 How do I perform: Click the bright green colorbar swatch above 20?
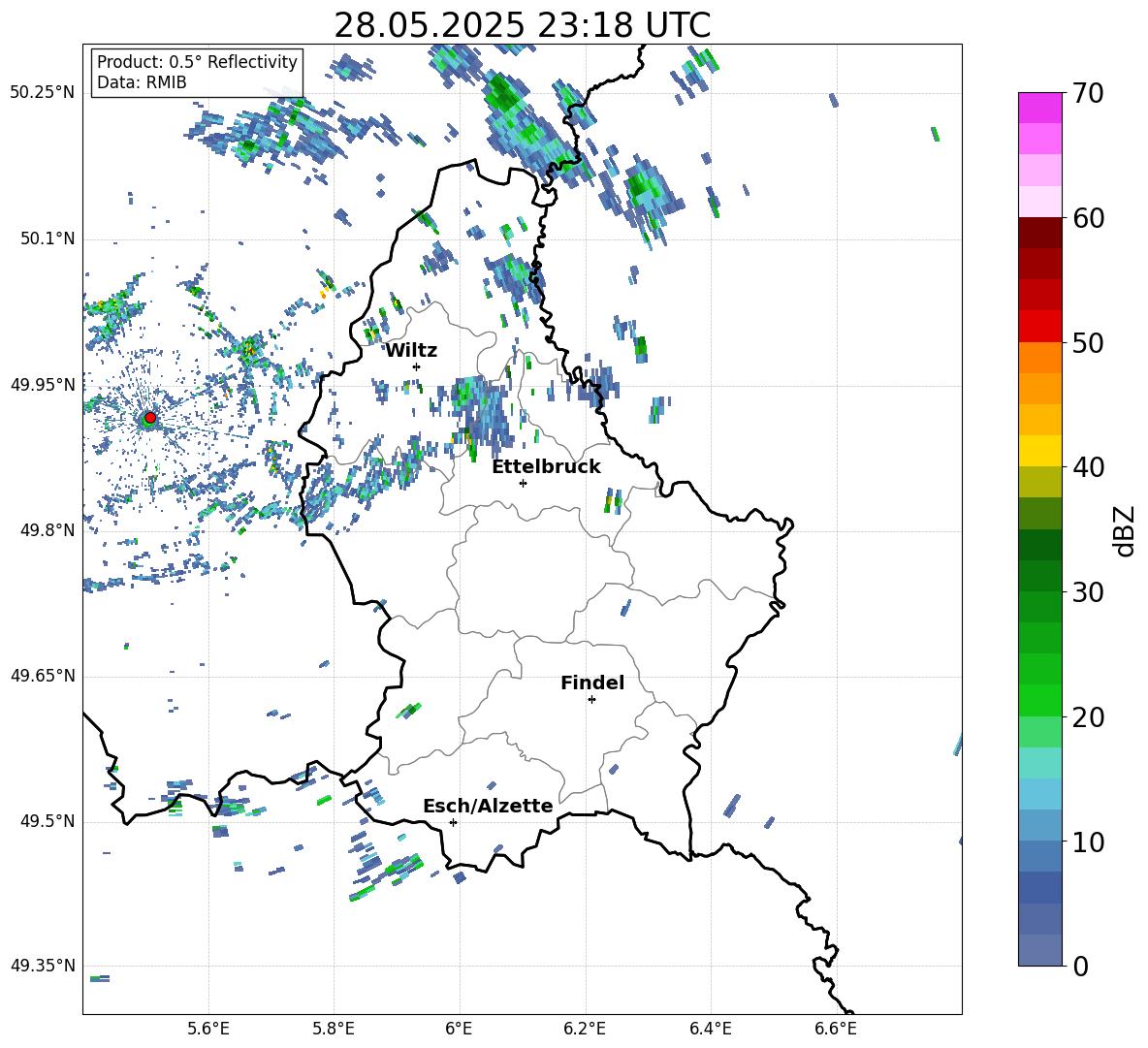[x=1040, y=700]
